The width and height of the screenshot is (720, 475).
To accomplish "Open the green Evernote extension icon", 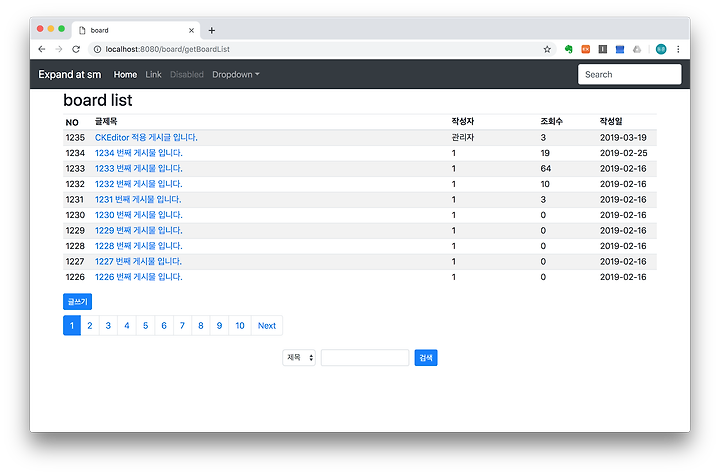I will tap(568, 49).
